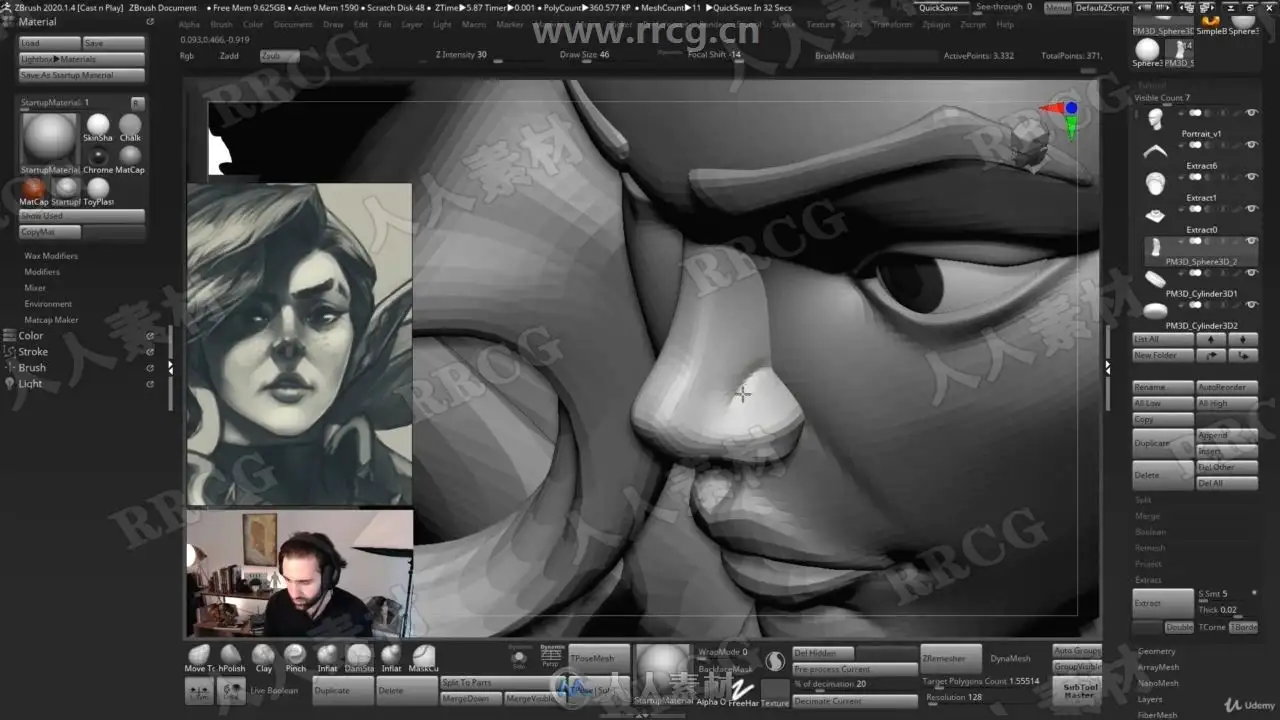Click the MergeDown button
Image resolution: width=1280 pixels, height=720 pixels.
[470, 698]
